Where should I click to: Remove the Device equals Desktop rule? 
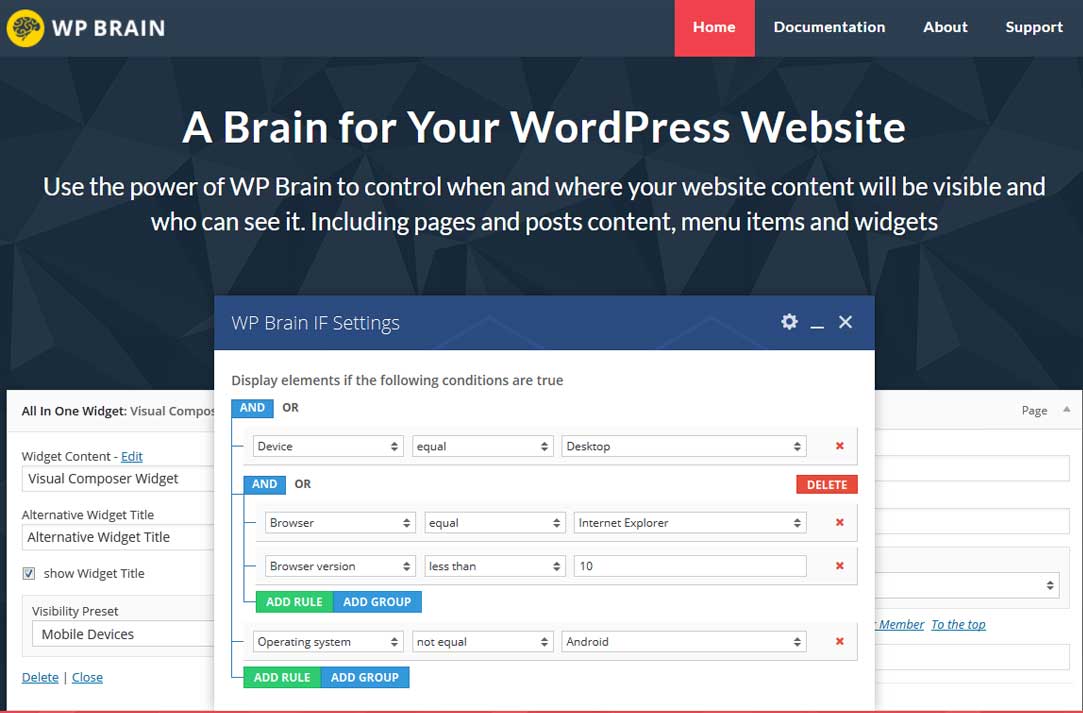click(839, 446)
